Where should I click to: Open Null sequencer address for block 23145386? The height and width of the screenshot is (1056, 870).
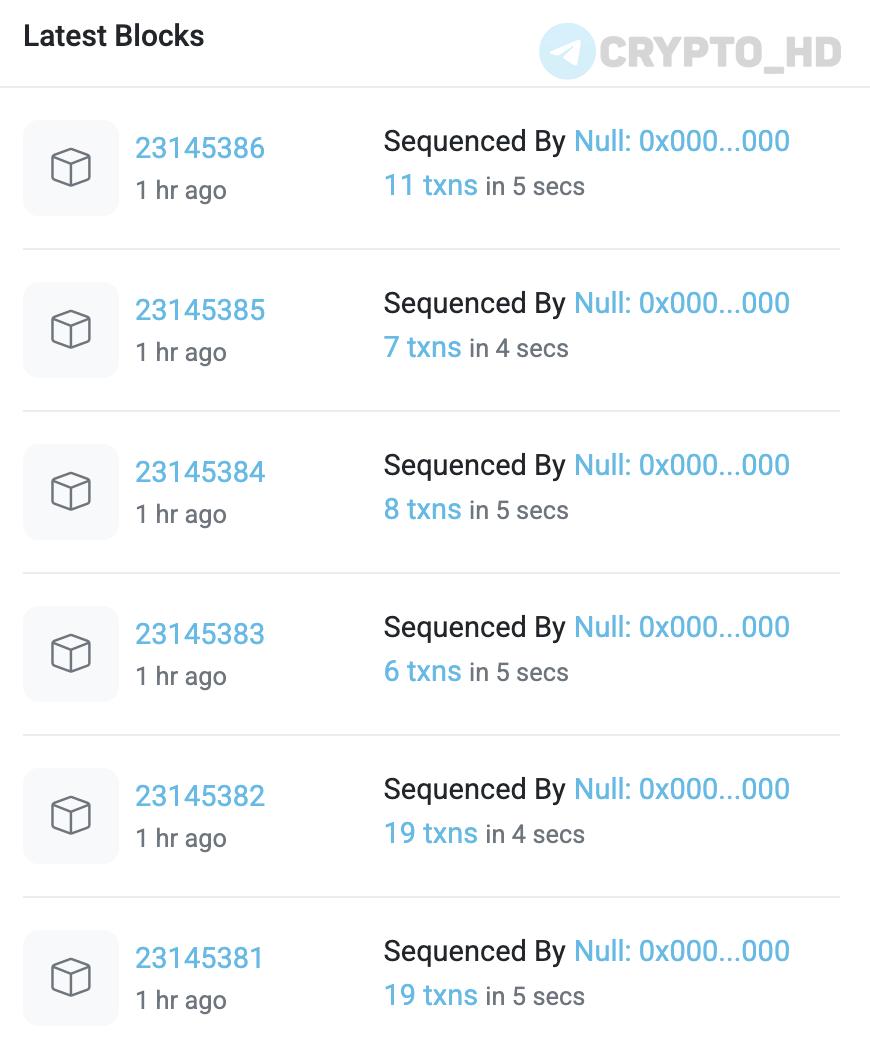682,141
